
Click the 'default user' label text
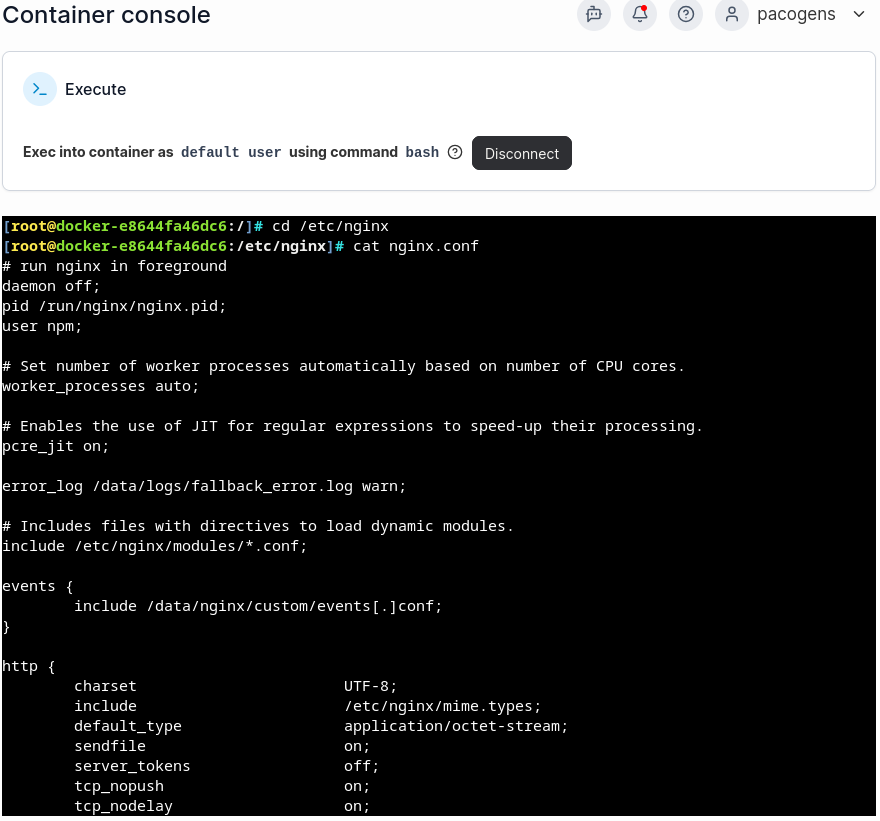click(231, 152)
